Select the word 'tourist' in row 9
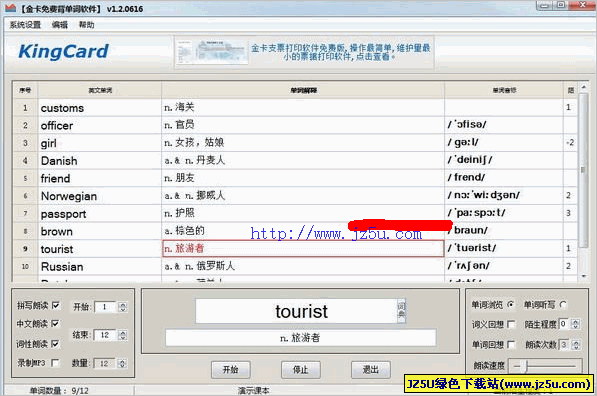 tap(57, 249)
